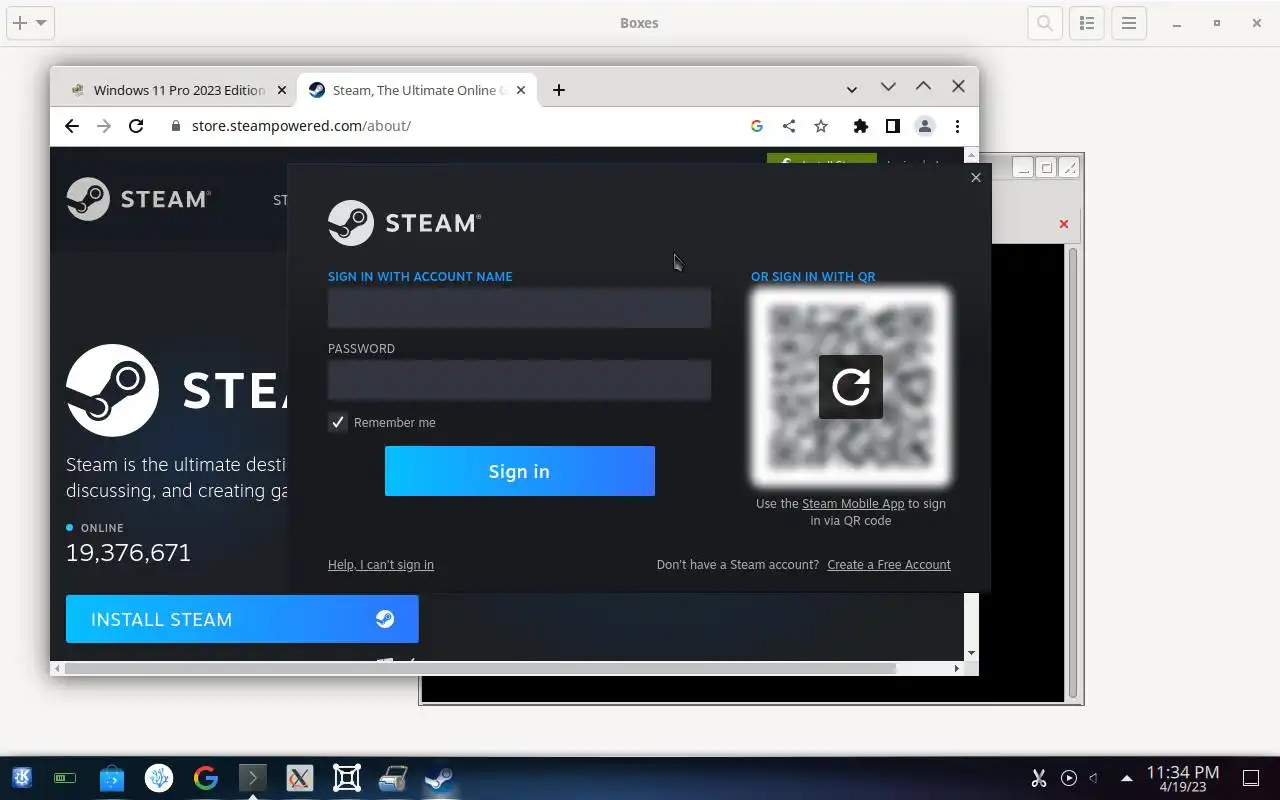Open the volume tray icon
Viewport: 1280px width, 800px height.
[x=1094, y=777]
